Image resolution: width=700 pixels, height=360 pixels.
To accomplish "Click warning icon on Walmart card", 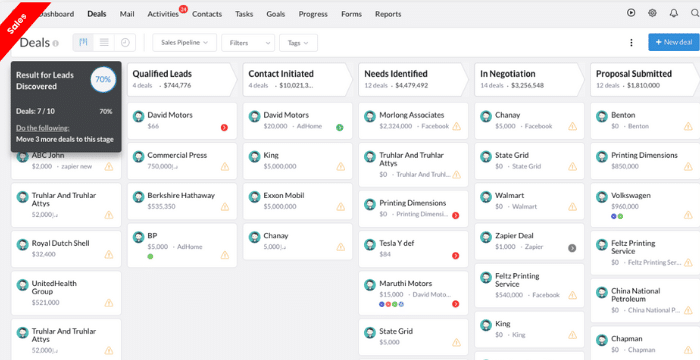I will (572, 207).
